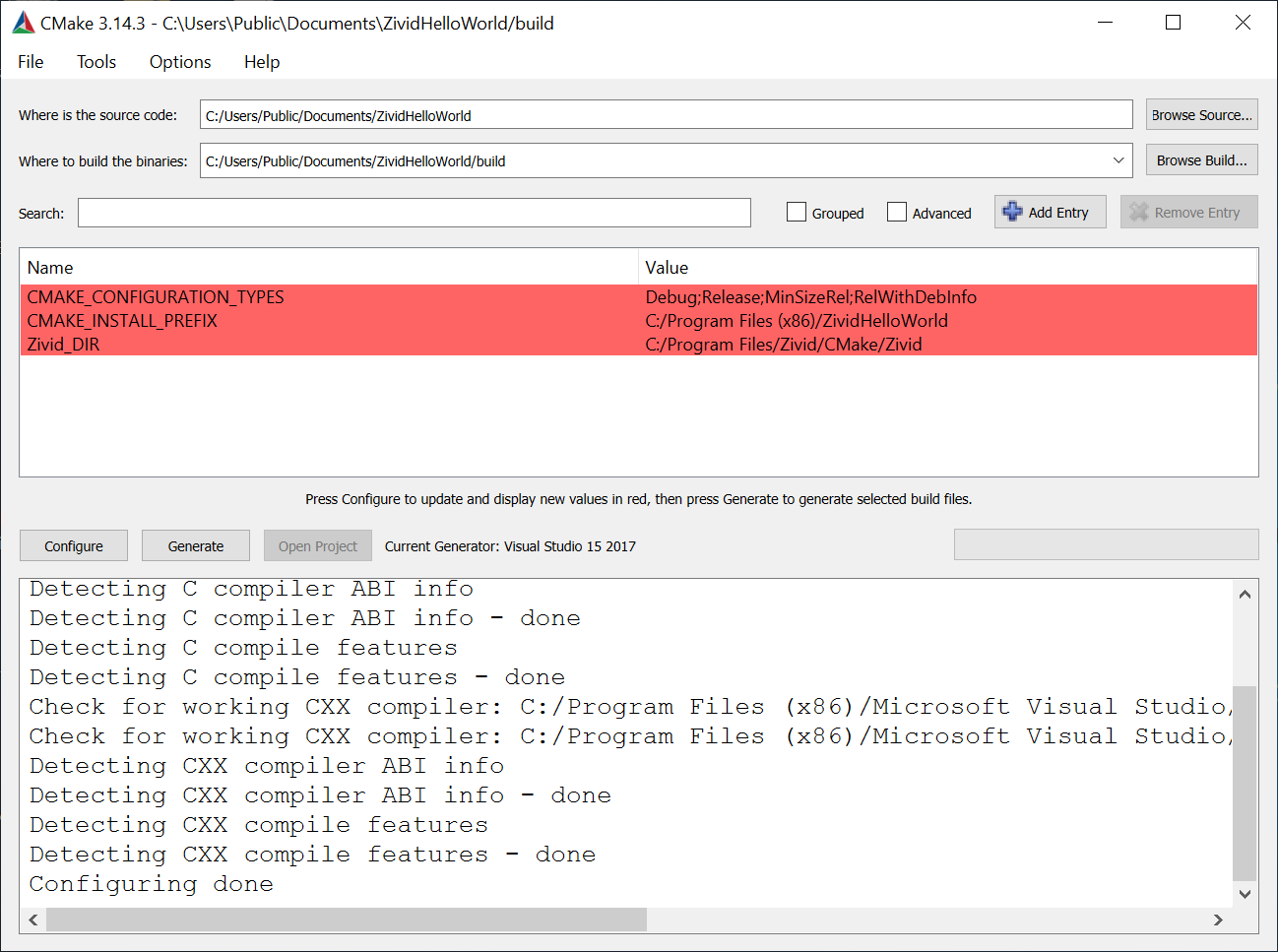Select the Zivid_DIR entry name
The image size is (1278, 952).
63,345
